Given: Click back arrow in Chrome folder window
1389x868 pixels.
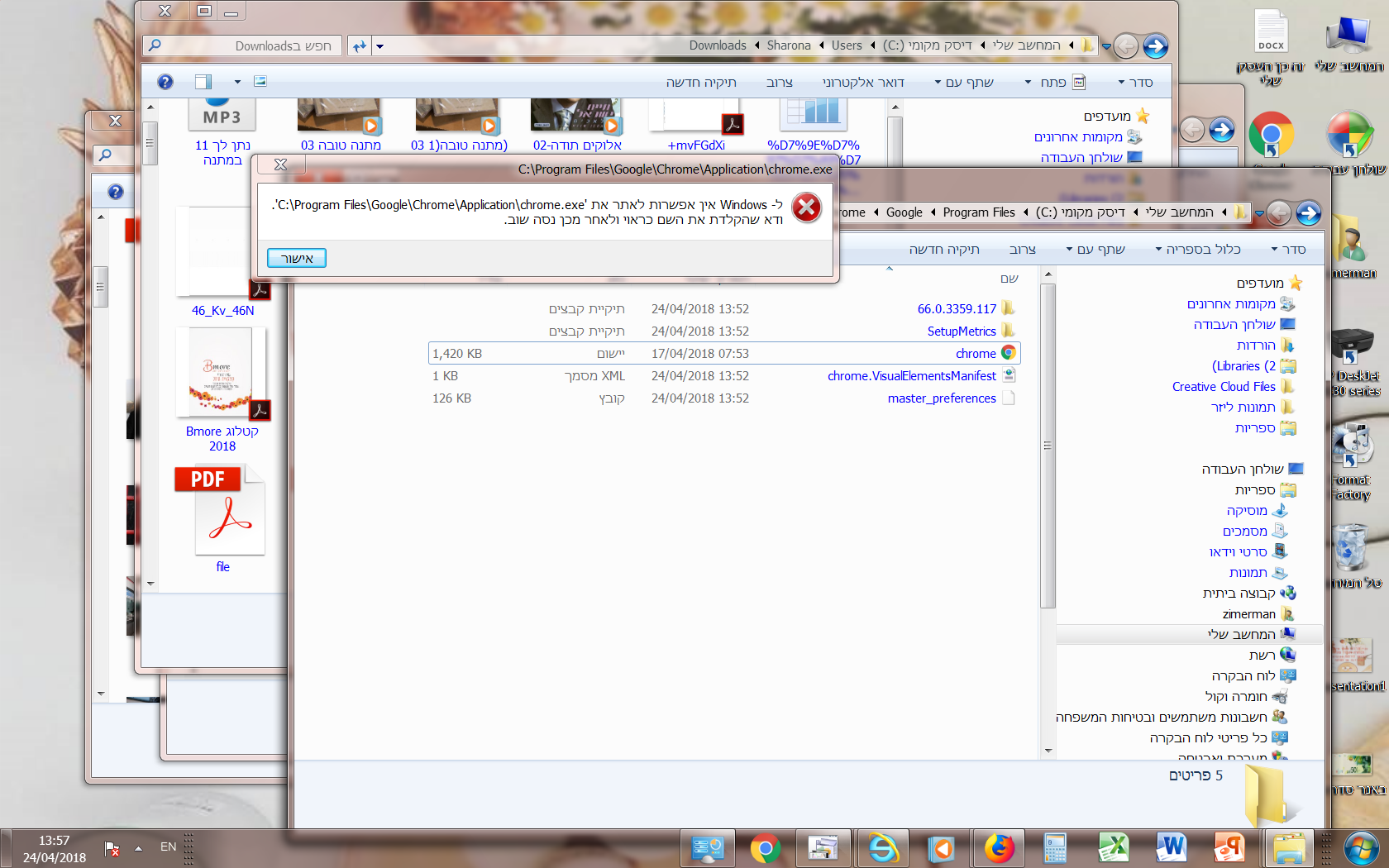Looking at the screenshot, I should pyautogui.click(x=1278, y=213).
